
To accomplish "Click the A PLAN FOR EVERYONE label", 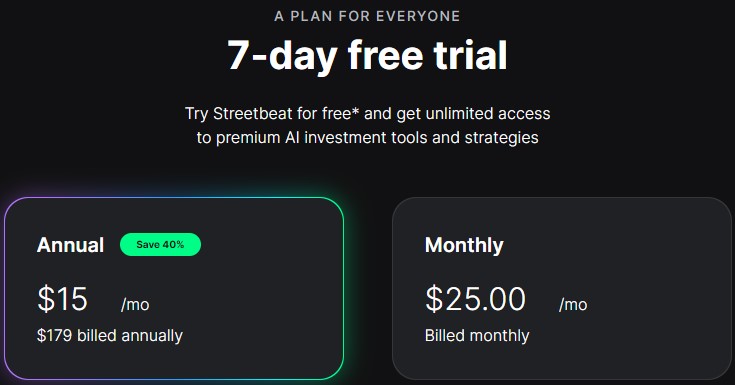I will click(367, 16).
